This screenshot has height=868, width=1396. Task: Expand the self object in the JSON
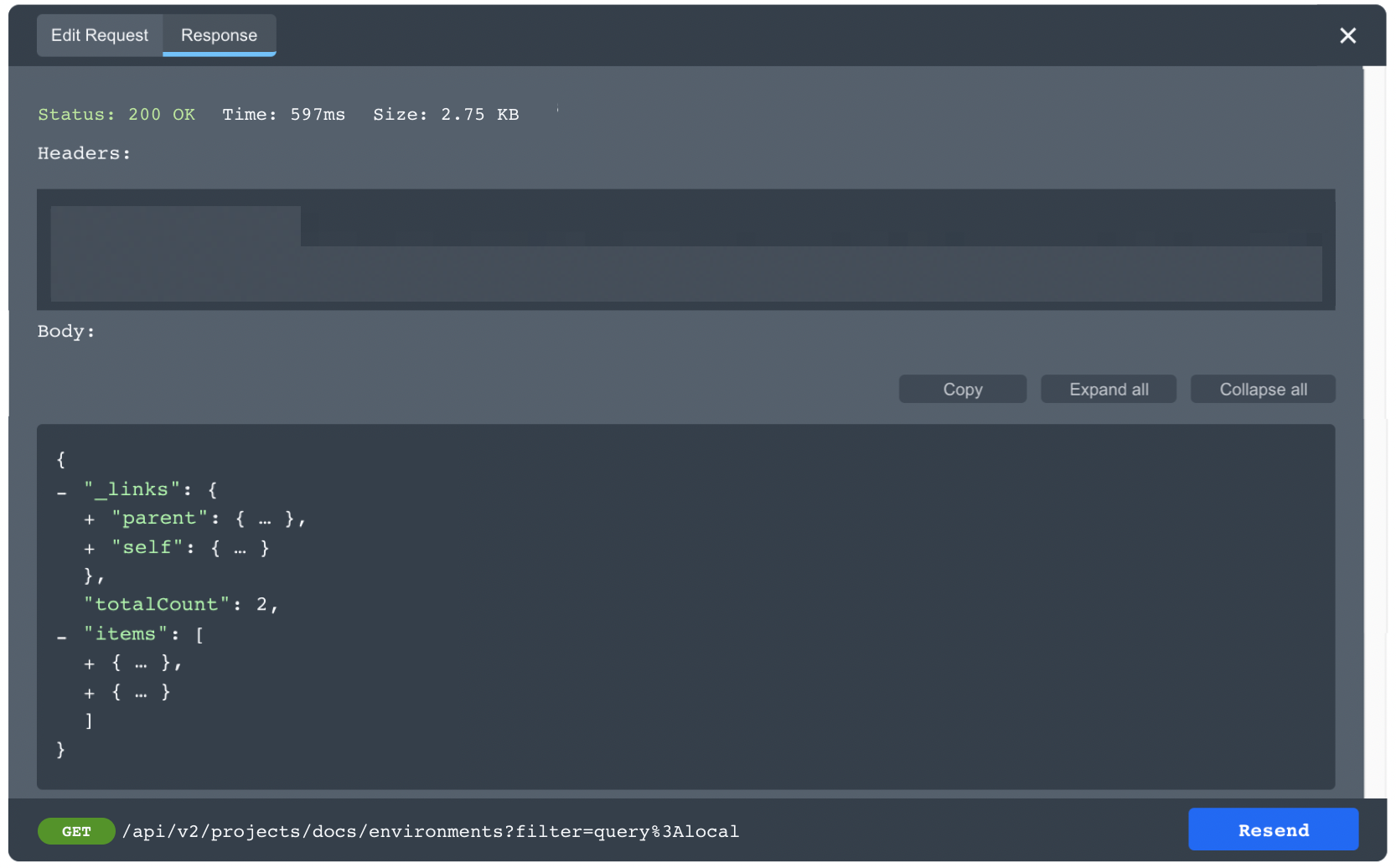pos(89,548)
